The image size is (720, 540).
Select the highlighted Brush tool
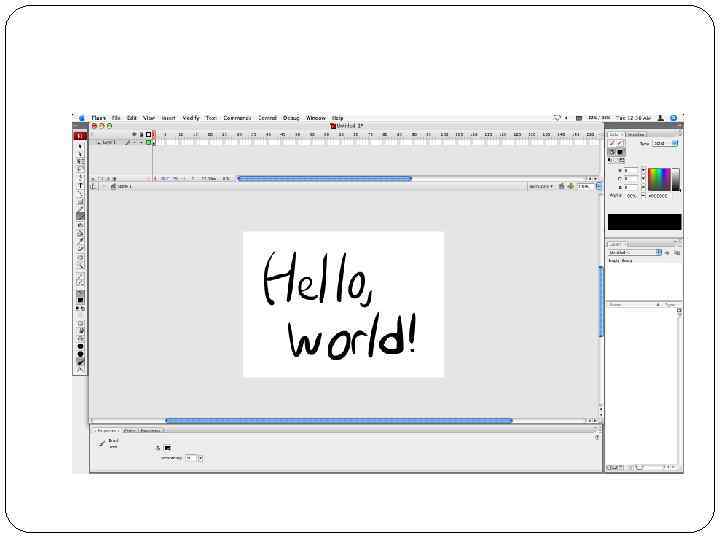click(x=80, y=216)
